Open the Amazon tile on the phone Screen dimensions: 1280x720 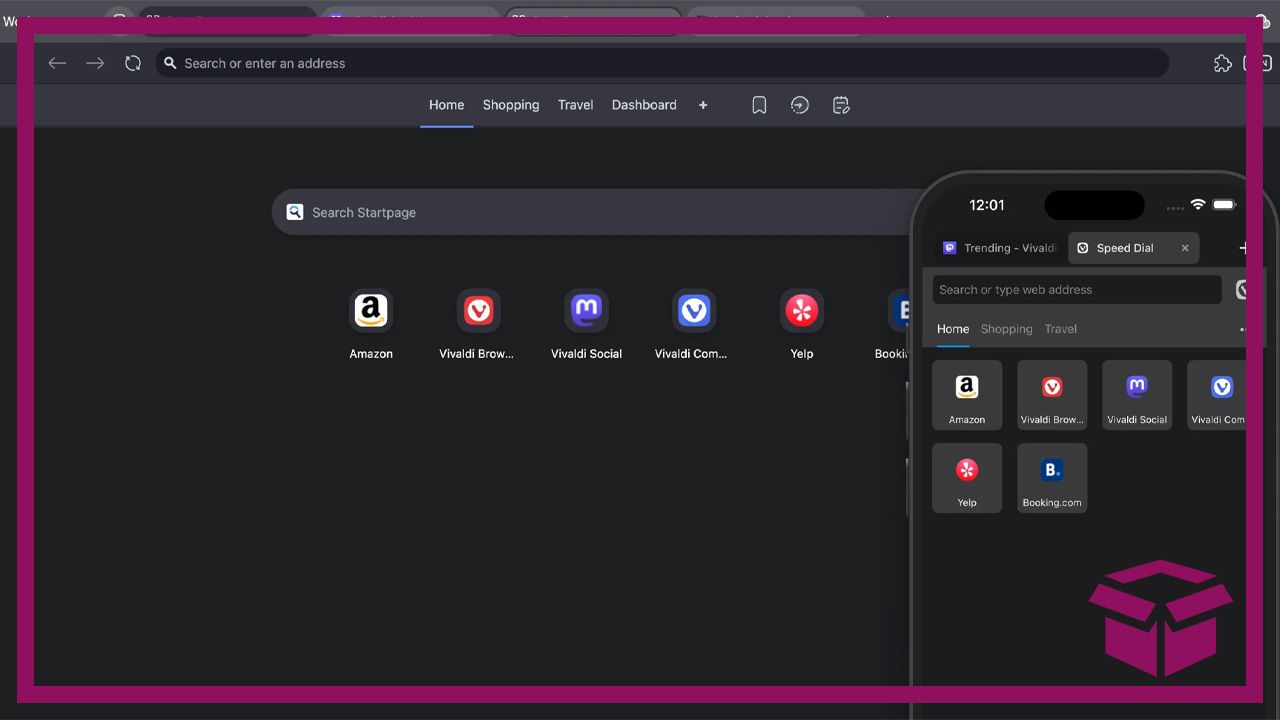pos(967,395)
